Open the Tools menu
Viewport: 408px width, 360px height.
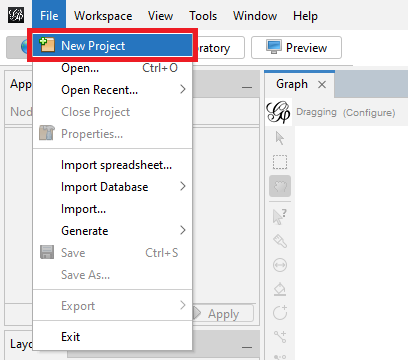pyautogui.click(x=203, y=16)
